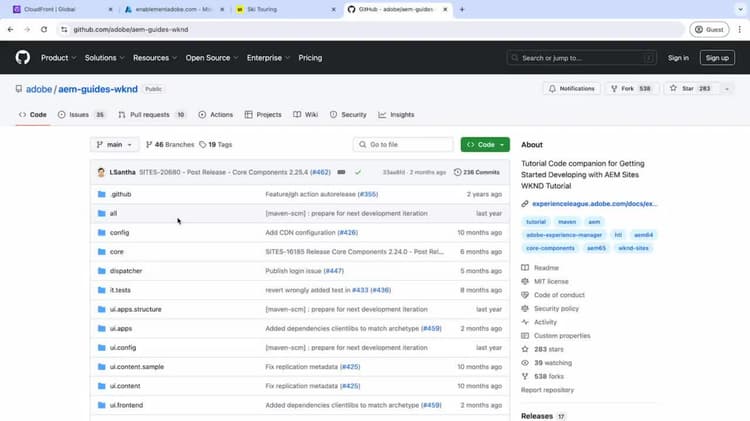
Task: Open the Activity link
Action: [545, 322]
